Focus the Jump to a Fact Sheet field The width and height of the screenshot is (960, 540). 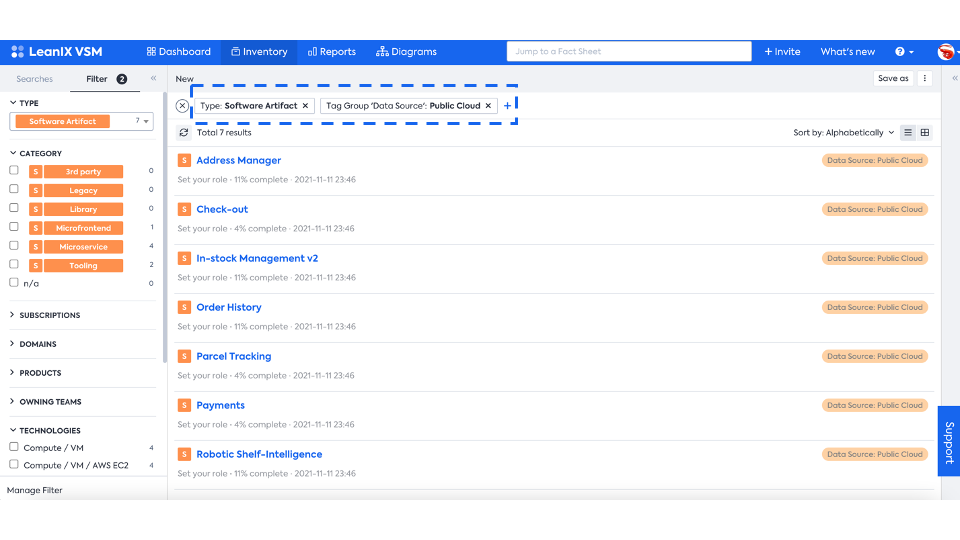coord(629,51)
